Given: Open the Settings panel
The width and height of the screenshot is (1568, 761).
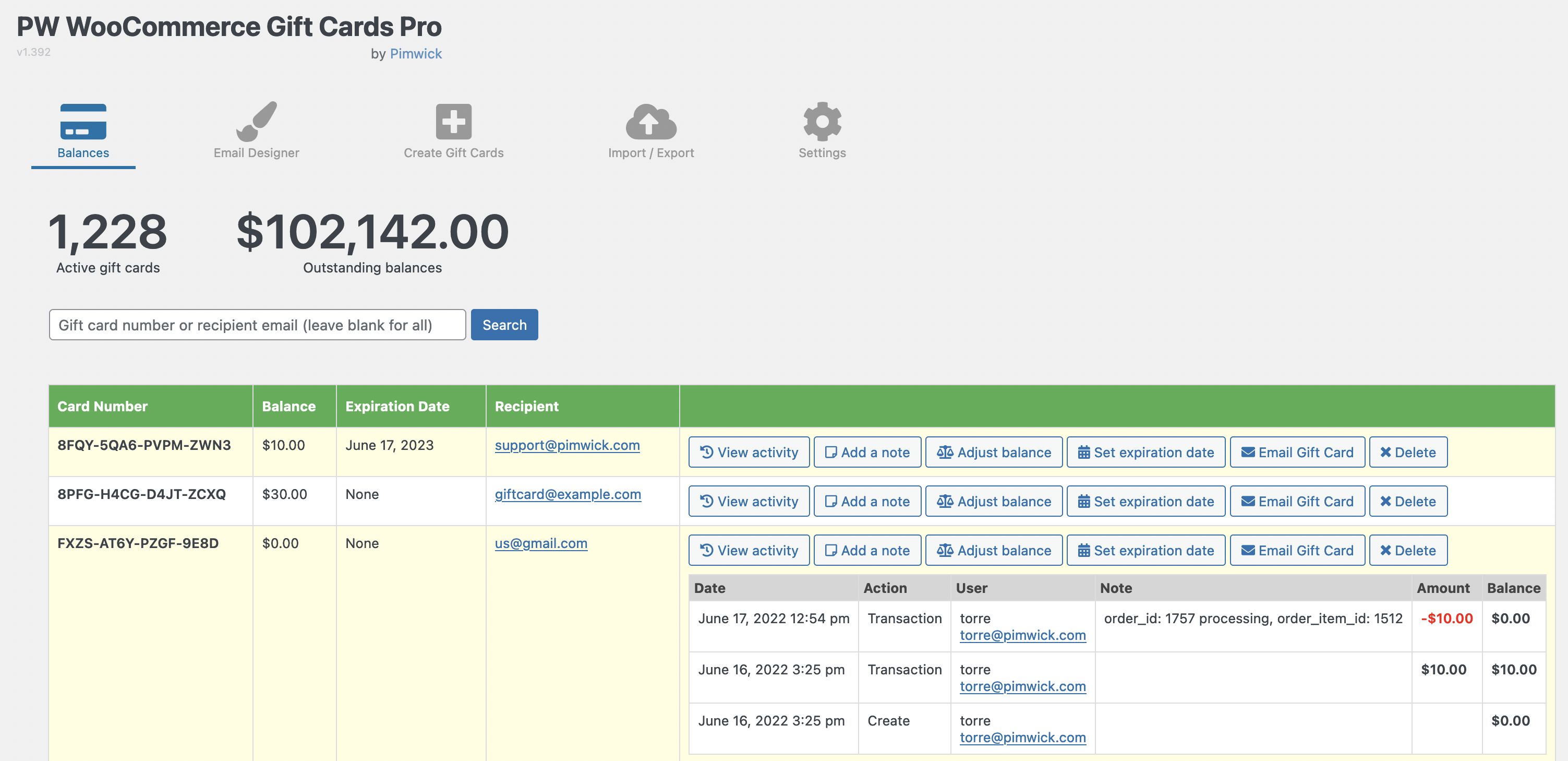Looking at the screenshot, I should click(x=823, y=131).
